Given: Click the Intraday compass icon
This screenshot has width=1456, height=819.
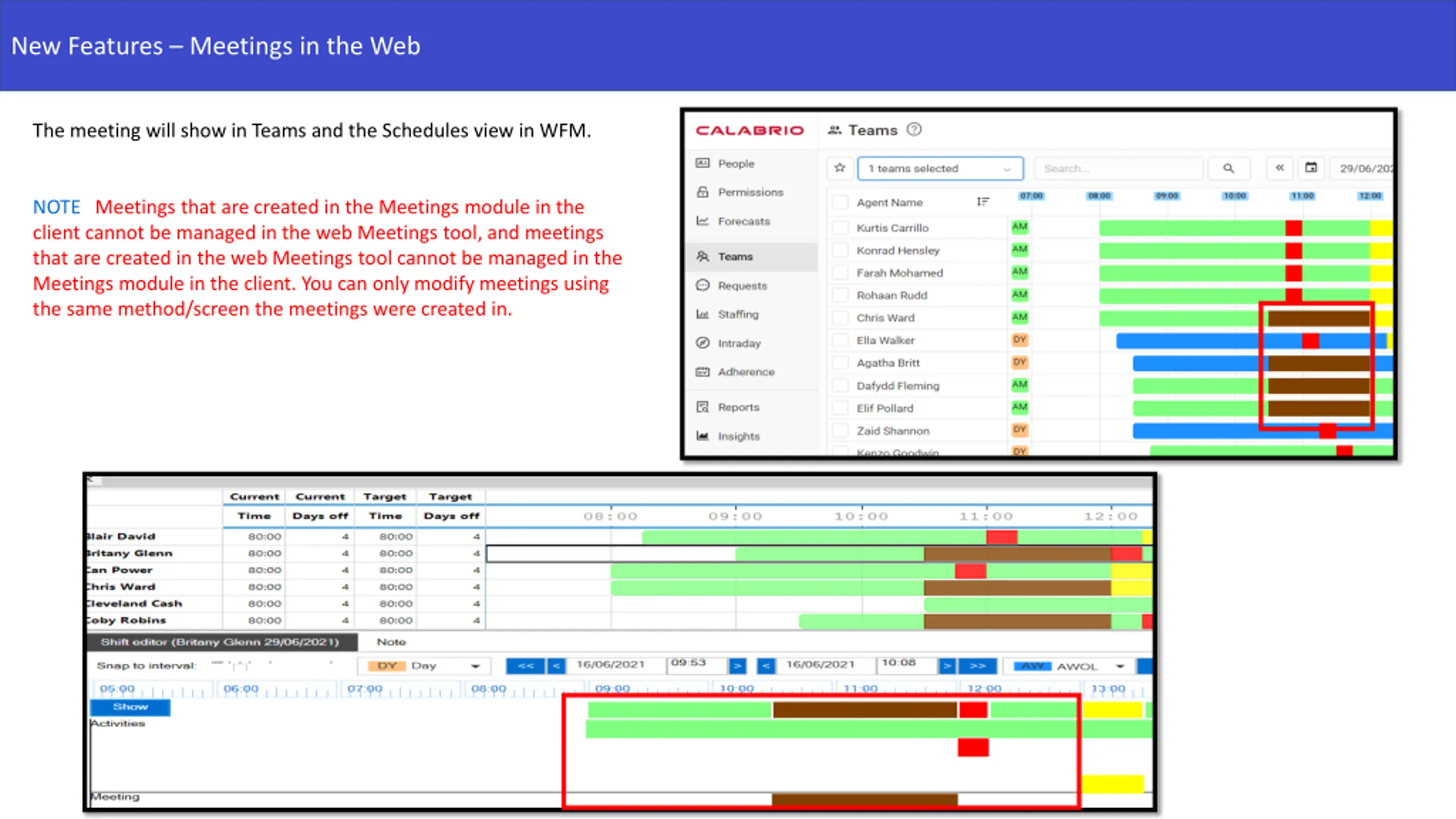Looking at the screenshot, I should tap(703, 342).
